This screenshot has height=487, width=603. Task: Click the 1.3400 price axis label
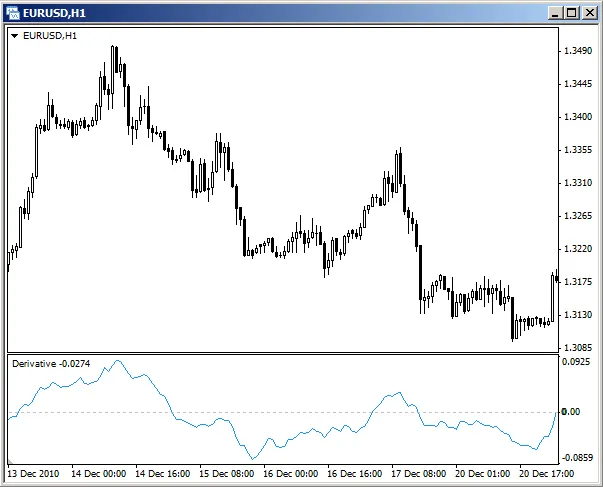pos(578,117)
